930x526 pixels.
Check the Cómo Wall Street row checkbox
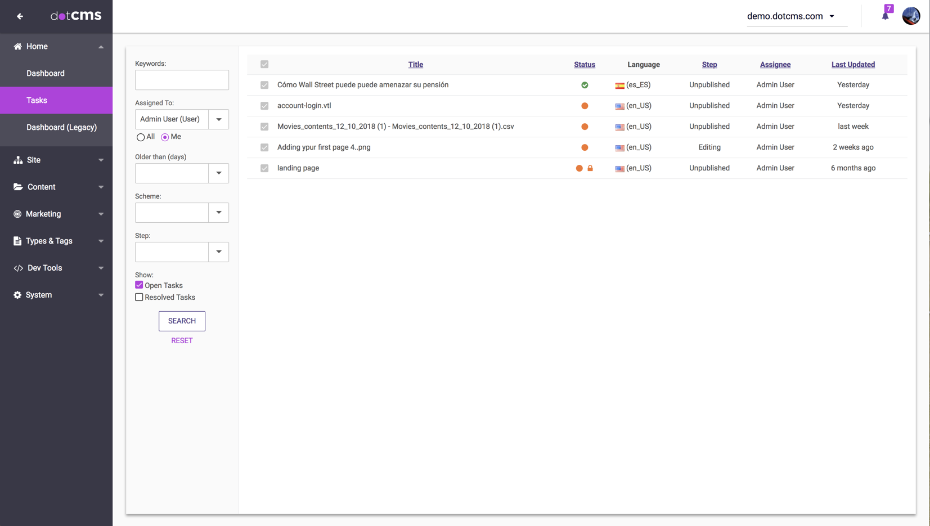coord(265,85)
